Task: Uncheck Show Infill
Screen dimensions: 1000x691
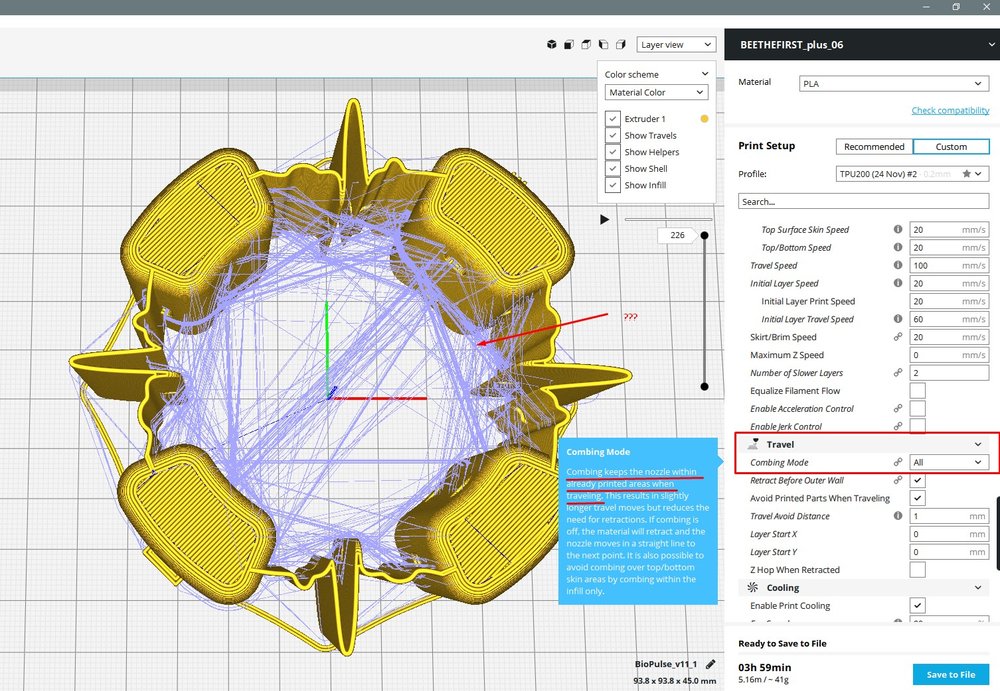Action: [x=612, y=185]
